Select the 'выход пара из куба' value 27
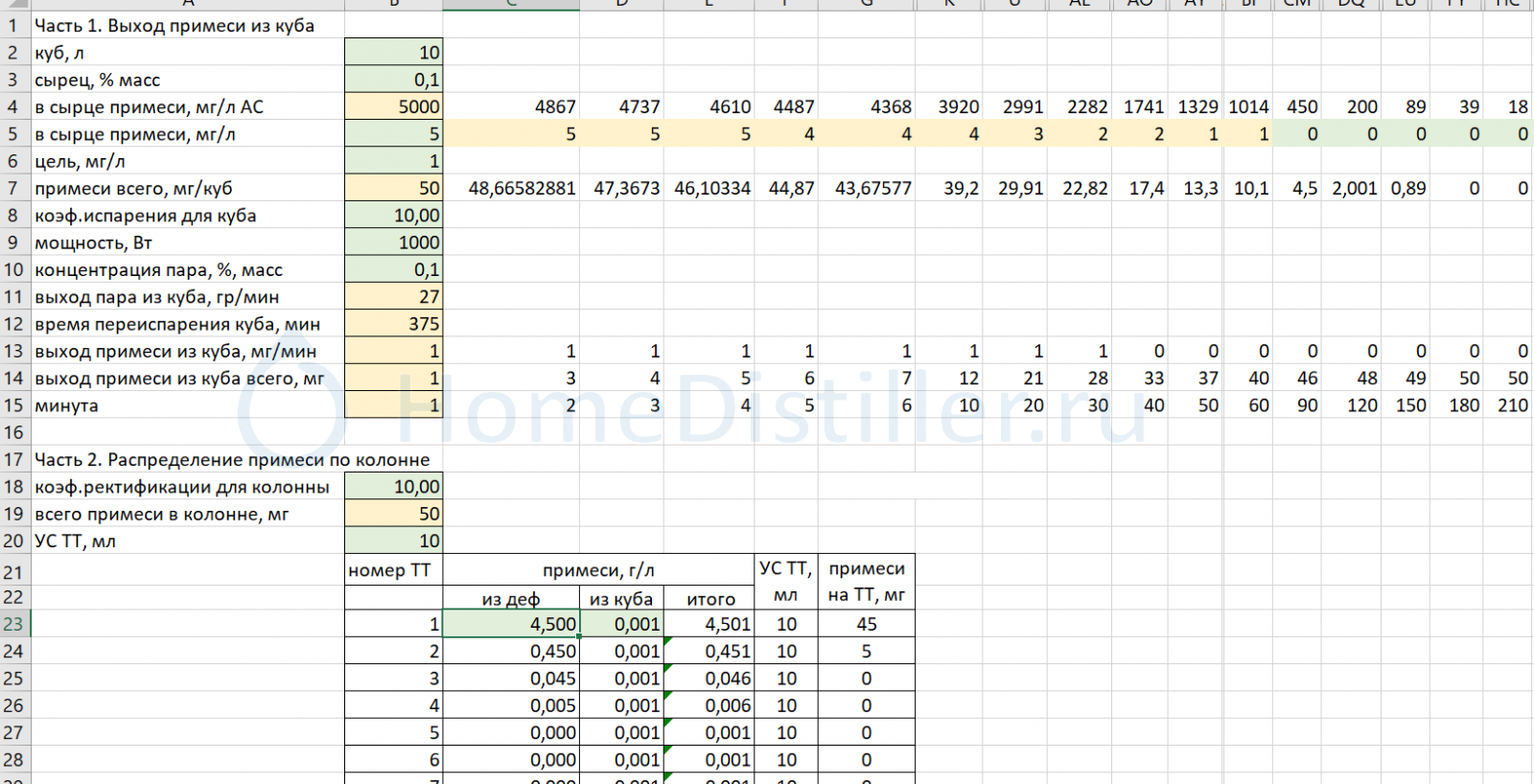Screen dimensions: 1534x784 393,297
